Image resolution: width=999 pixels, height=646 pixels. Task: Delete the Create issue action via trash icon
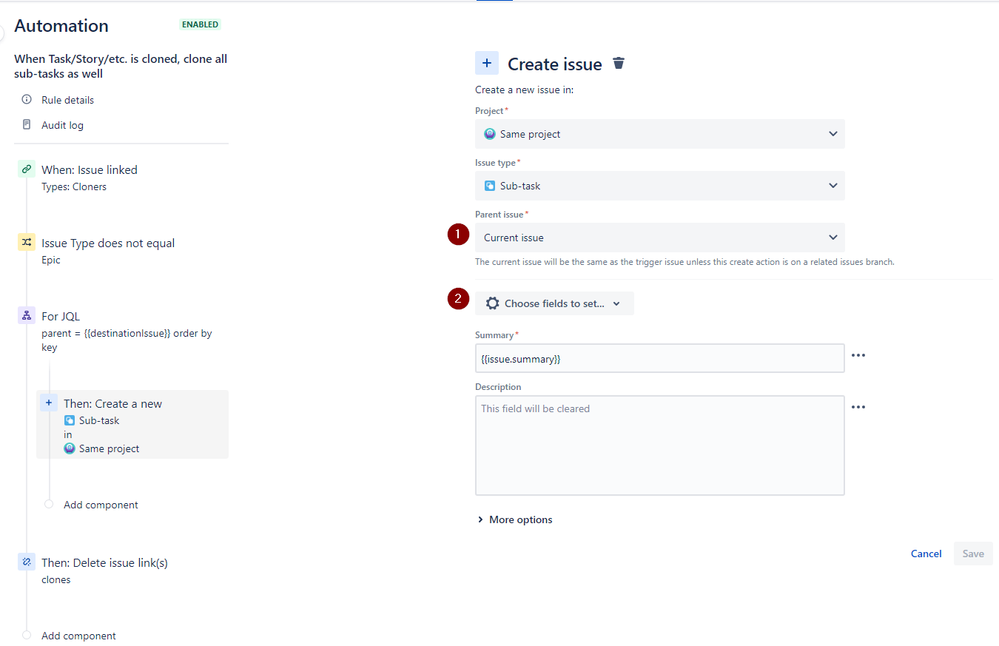[x=619, y=63]
